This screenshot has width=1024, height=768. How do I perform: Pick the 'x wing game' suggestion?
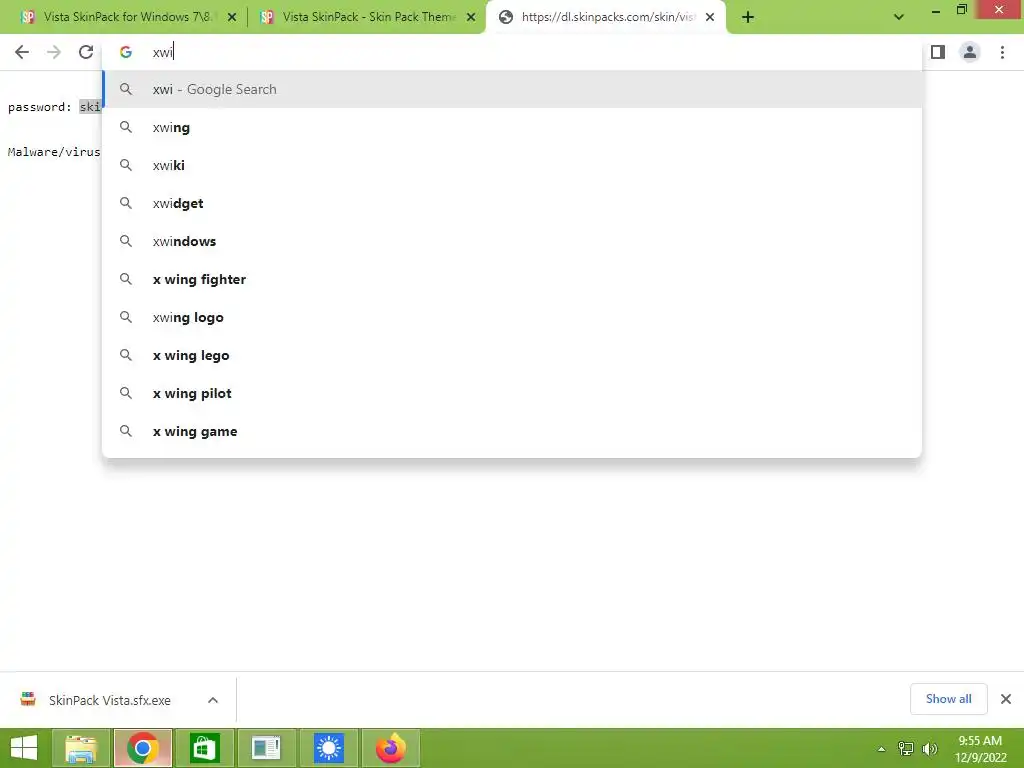tap(512, 431)
